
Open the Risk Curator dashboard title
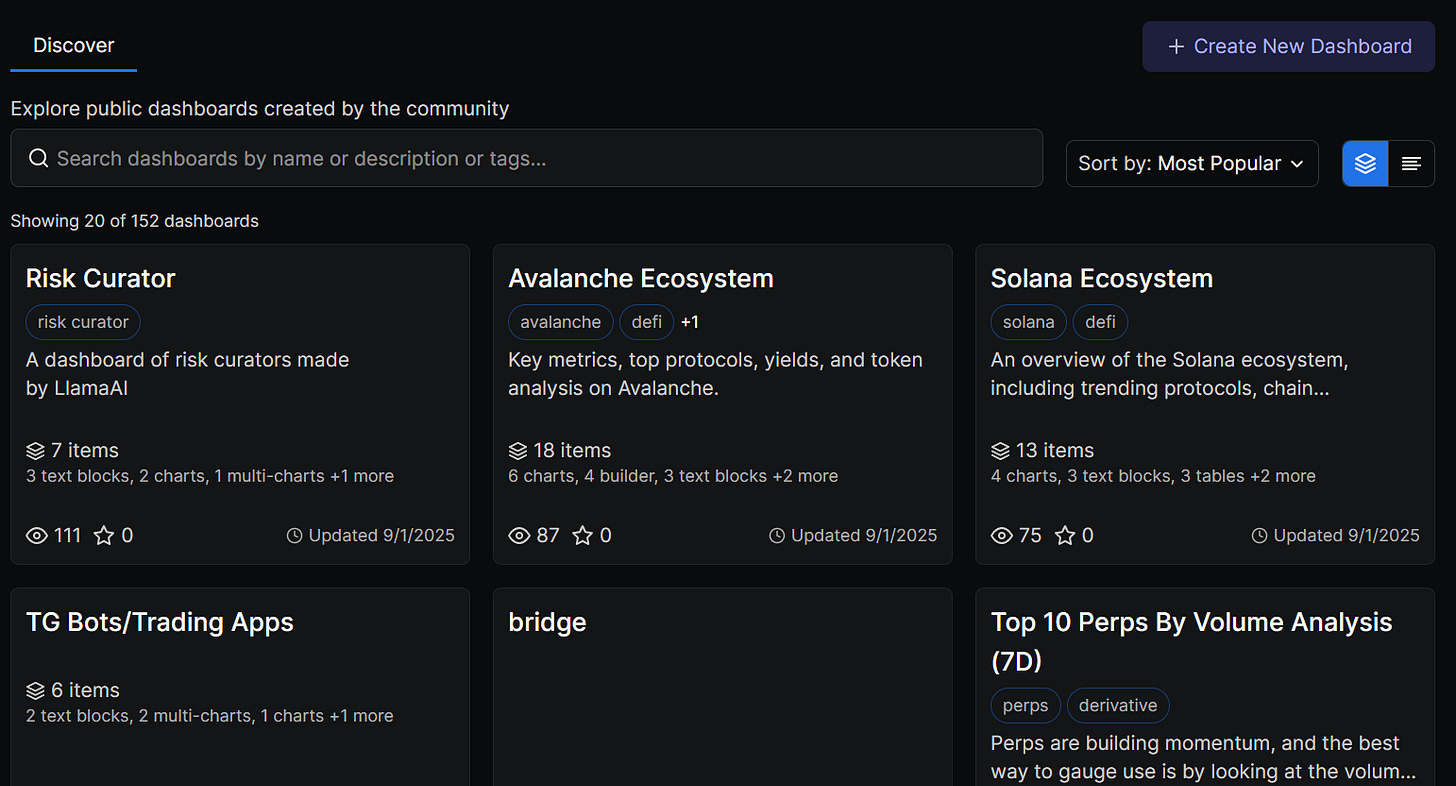pyautogui.click(x=100, y=278)
